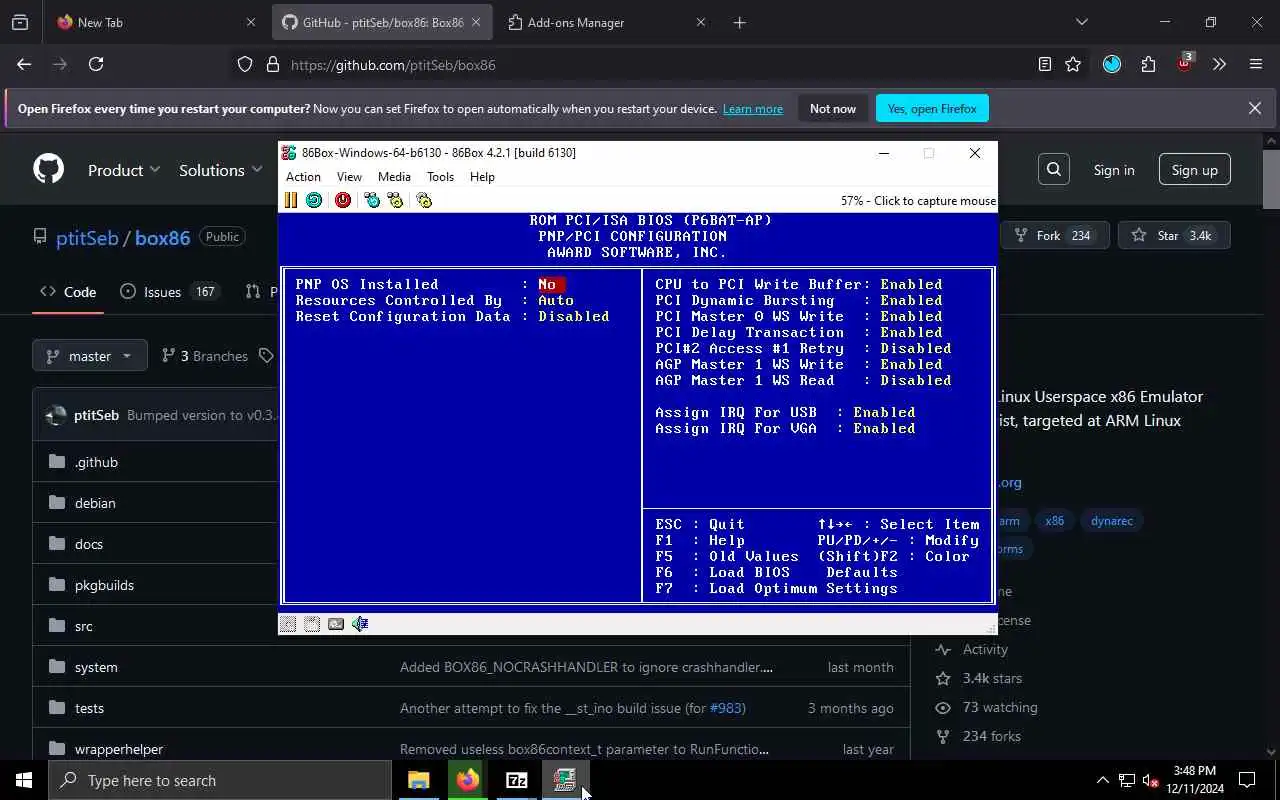Image resolution: width=1280 pixels, height=800 pixels.
Task: Click 'Yes, open Firefox' button
Action: (x=932, y=108)
